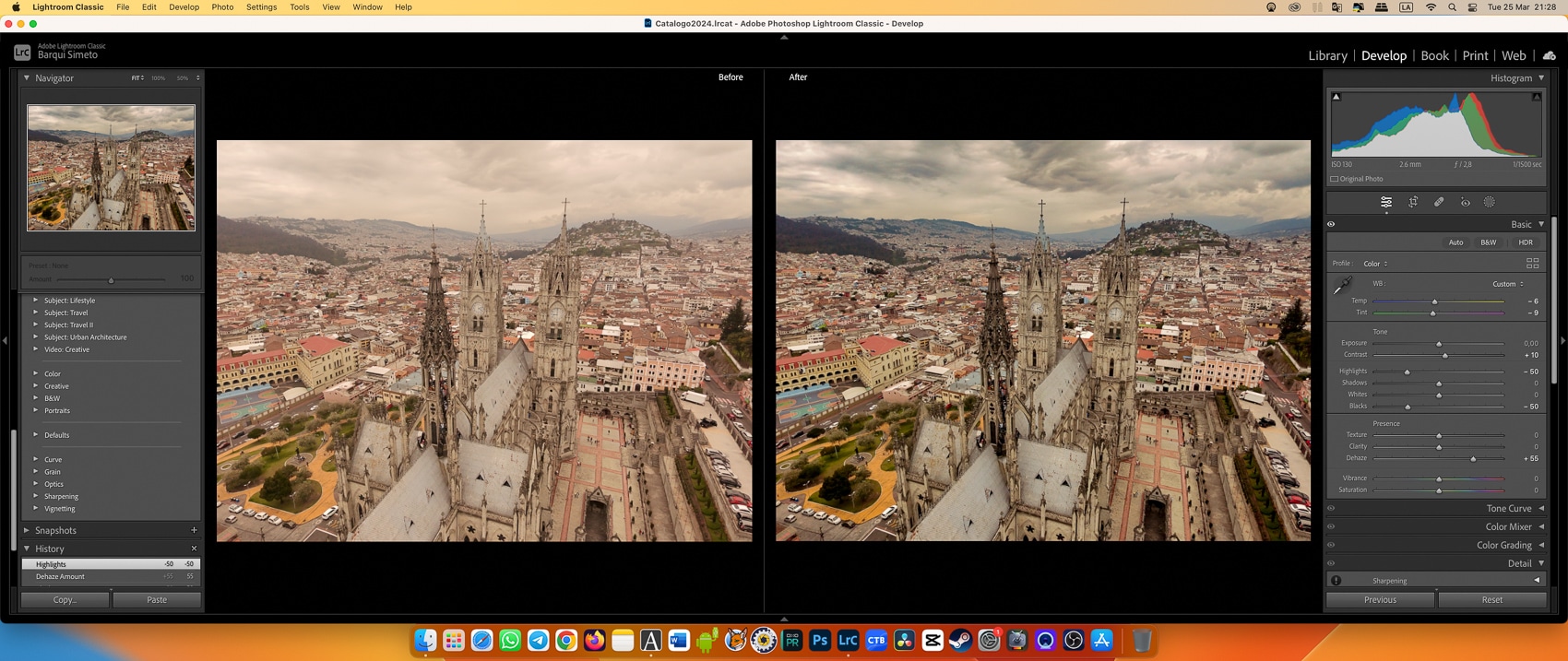Open the Develop menu in menu bar
The height and width of the screenshot is (661, 1568).
point(184,7)
